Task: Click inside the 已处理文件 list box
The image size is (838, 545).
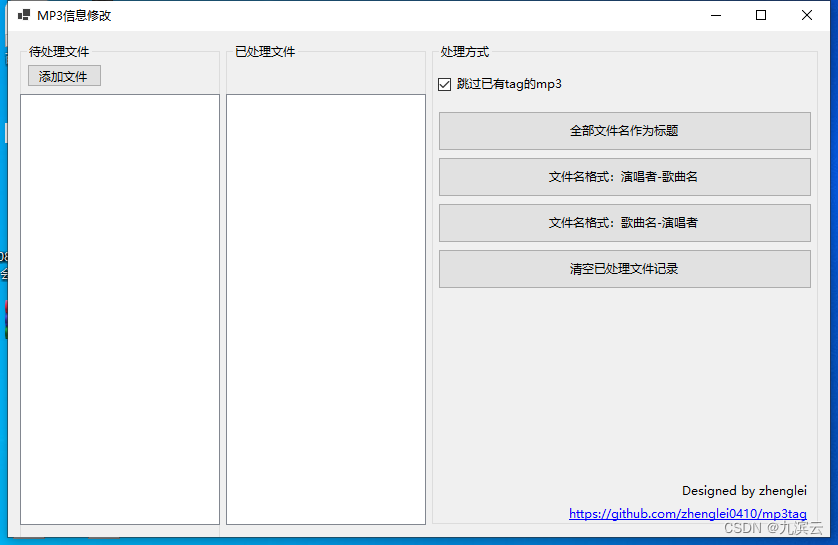Action: [326, 309]
